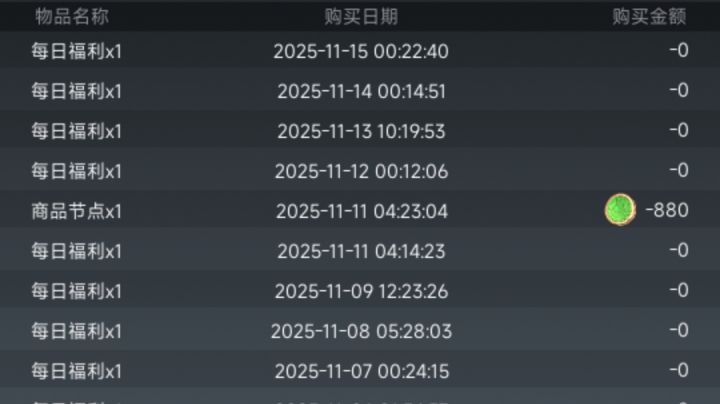
Task: Click the date 2025-11-08 05:28:03
Action: [361, 331]
